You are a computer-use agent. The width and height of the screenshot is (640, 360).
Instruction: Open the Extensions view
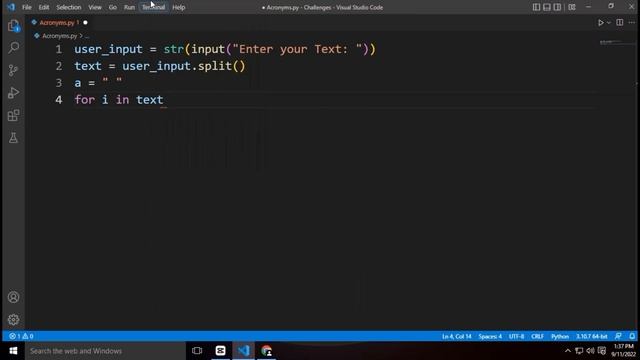pyautogui.click(x=13, y=115)
